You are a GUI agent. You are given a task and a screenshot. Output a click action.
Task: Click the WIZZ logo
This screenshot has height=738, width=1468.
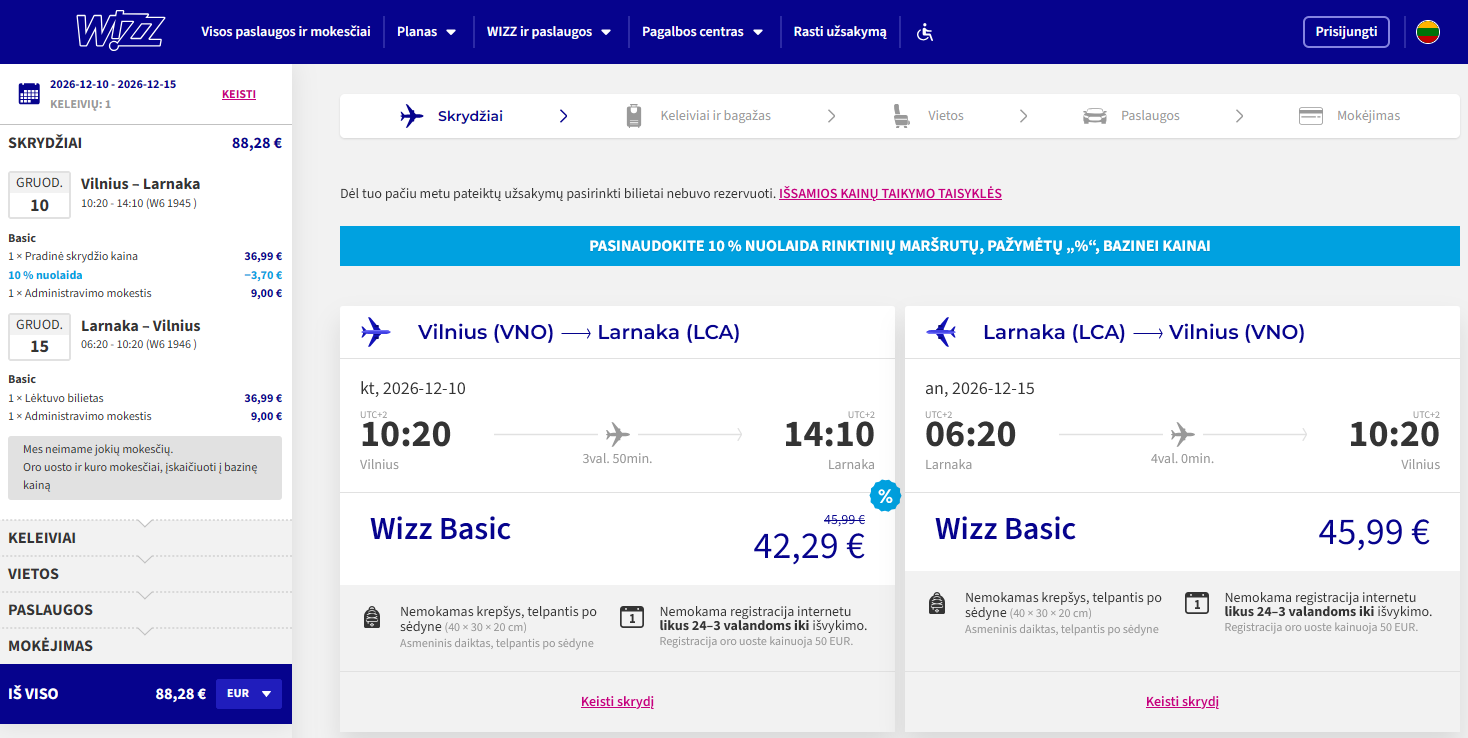click(x=120, y=31)
